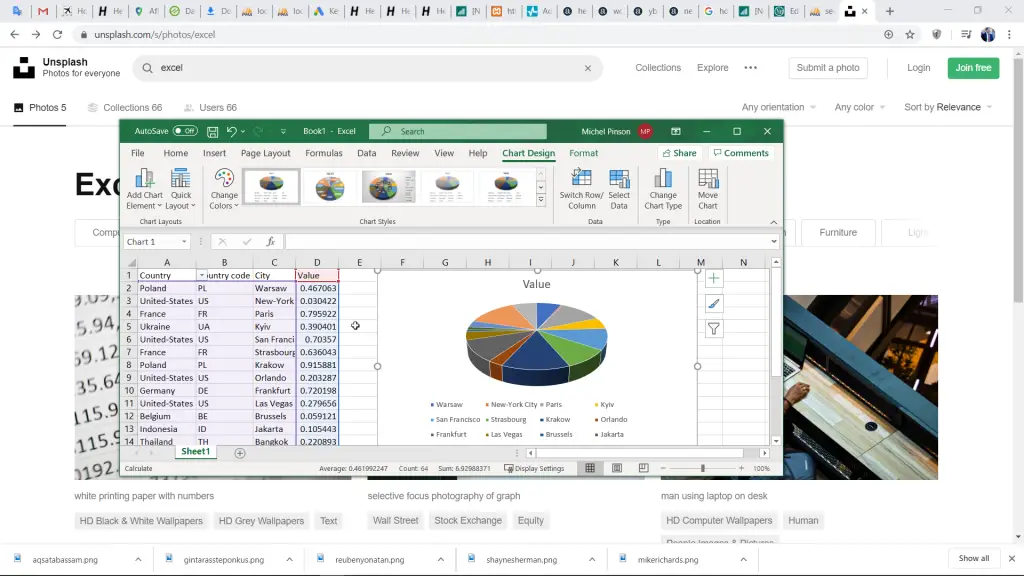Clear the Unsplash search field
The width and height of the screenshot is (1024, 576).
tap(588, 68)
